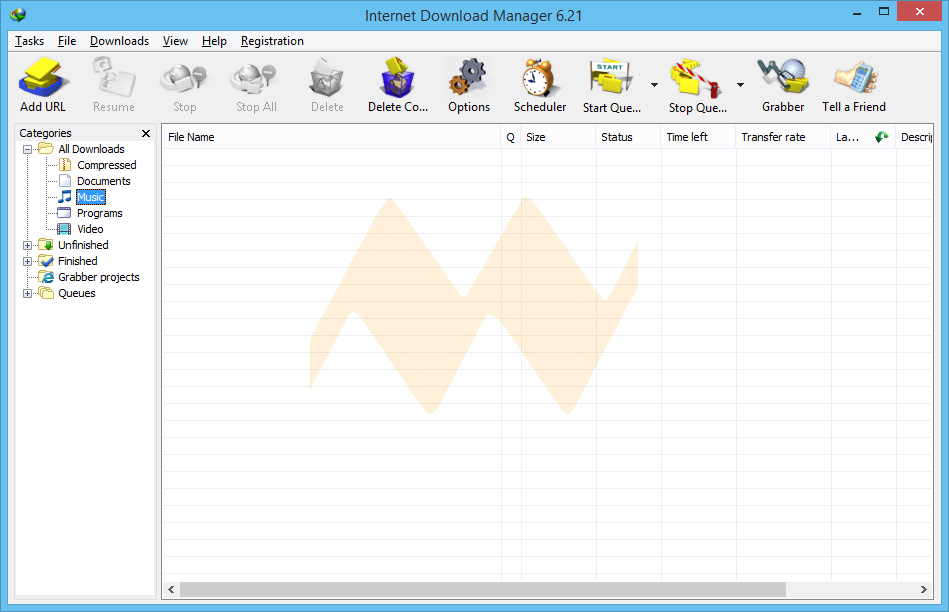
Task: Open the File menu
Action: (67, 41)
